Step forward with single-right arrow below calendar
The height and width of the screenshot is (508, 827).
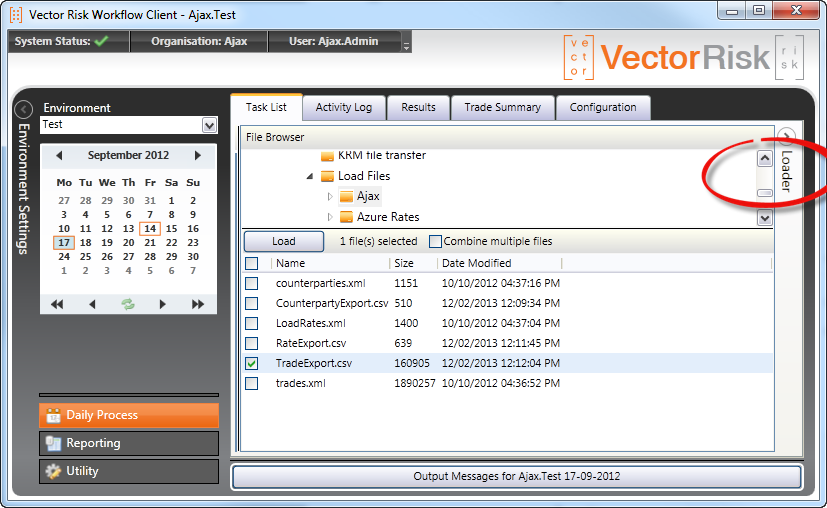(162, 304)
